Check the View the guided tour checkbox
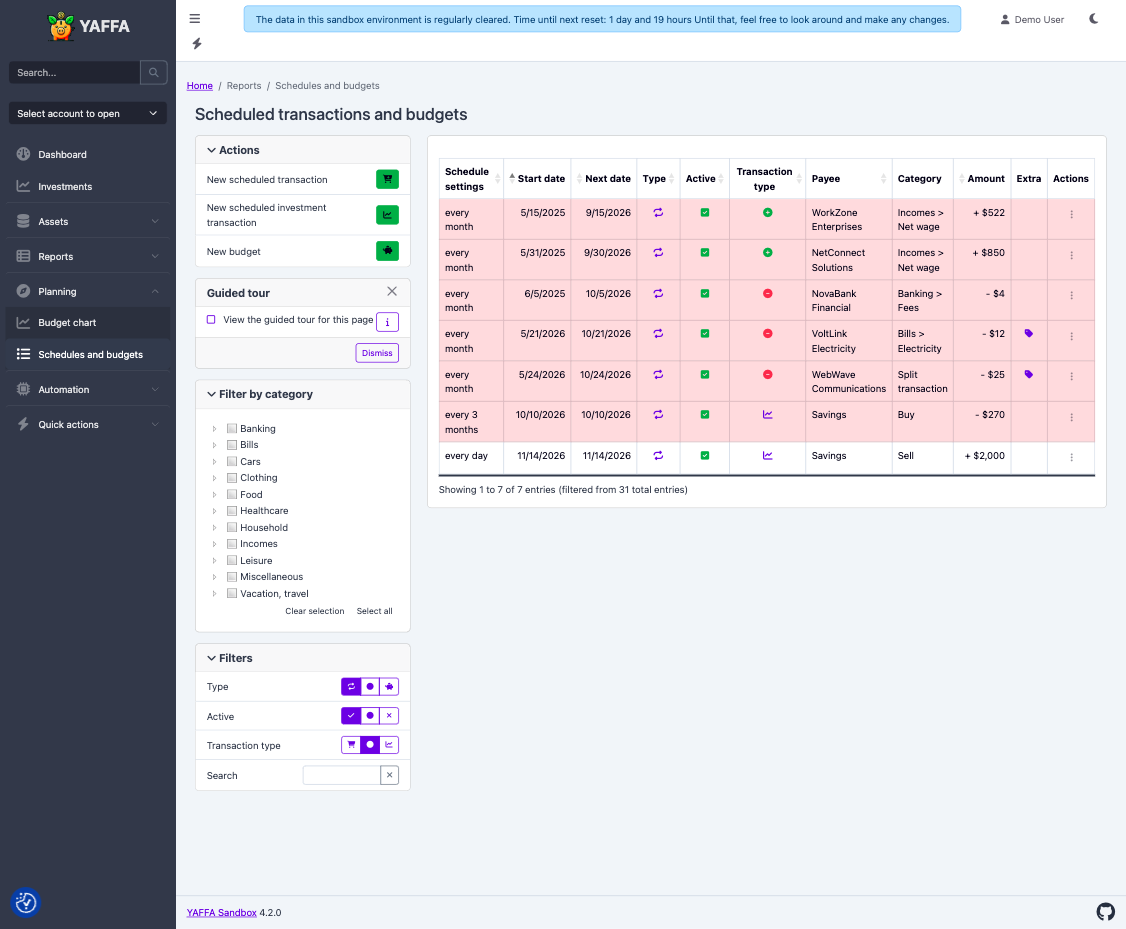 tap(211, 319)
